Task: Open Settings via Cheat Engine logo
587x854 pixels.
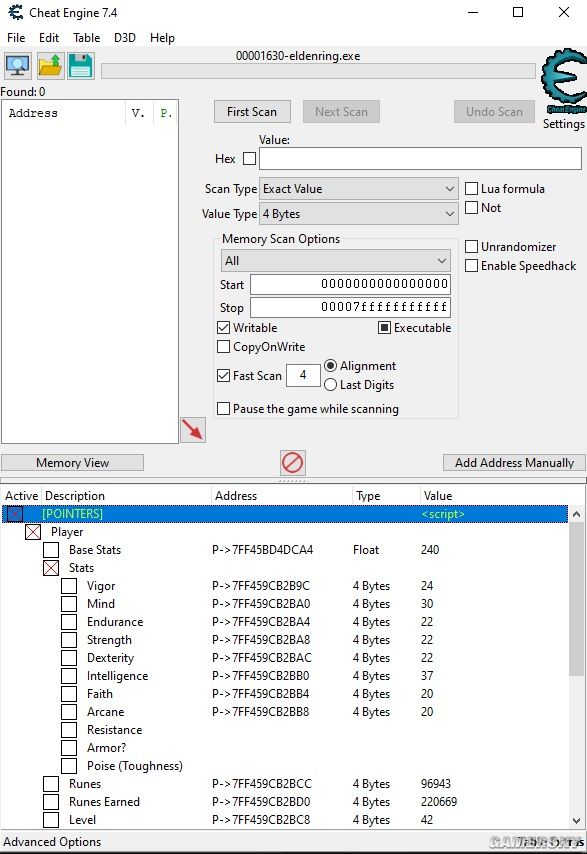Action: coord(564,89)
